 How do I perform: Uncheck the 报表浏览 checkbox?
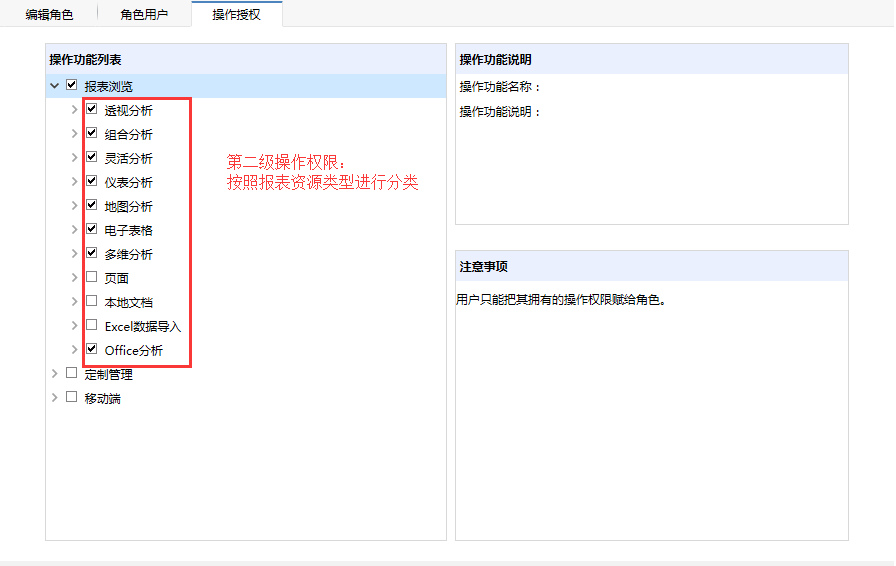coord(71,85)
